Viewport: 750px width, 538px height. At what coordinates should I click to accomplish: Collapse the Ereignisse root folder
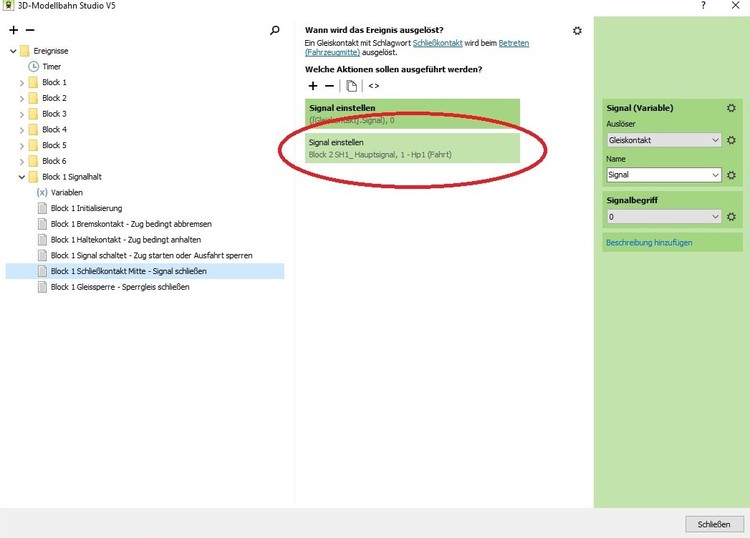(13, 51)
